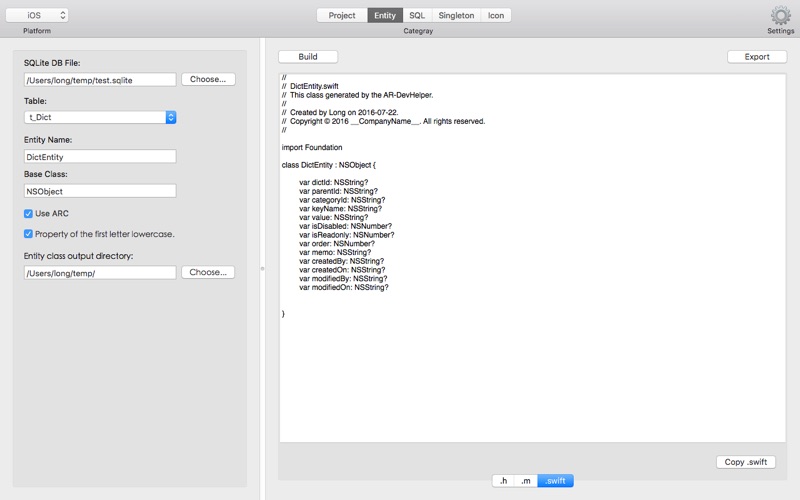The image size is (800, 500).
Task: Choose the SQLite DB file
Action: pos(208,79)
